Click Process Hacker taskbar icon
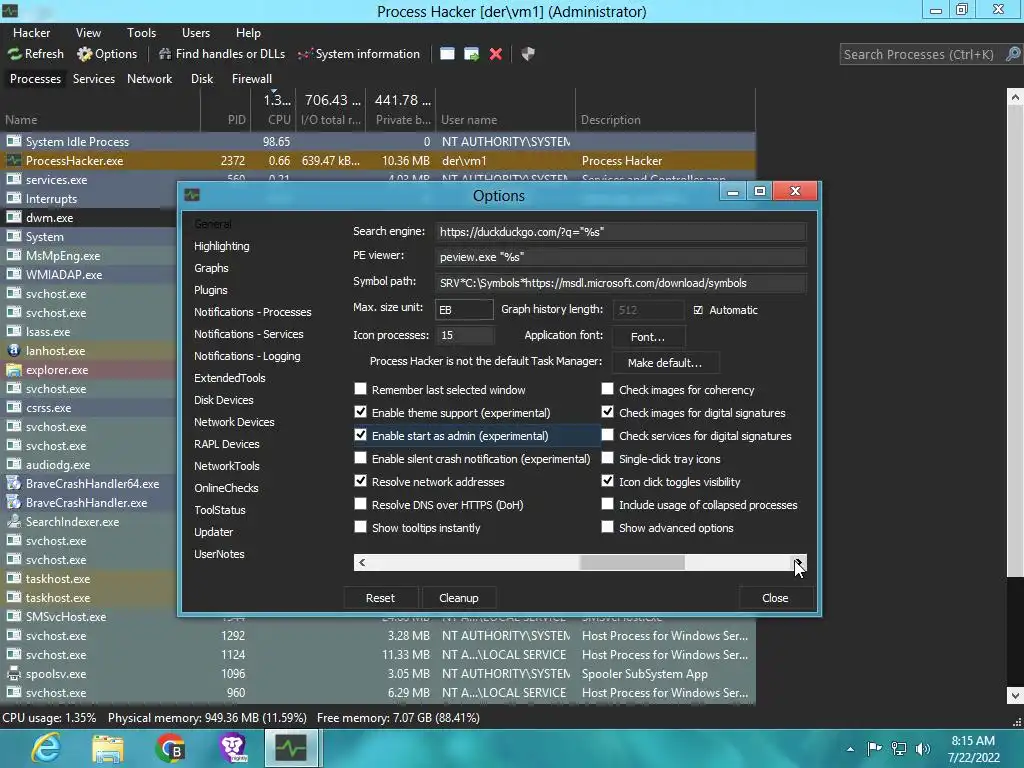 pyautogui.click(x=291, y=748)
